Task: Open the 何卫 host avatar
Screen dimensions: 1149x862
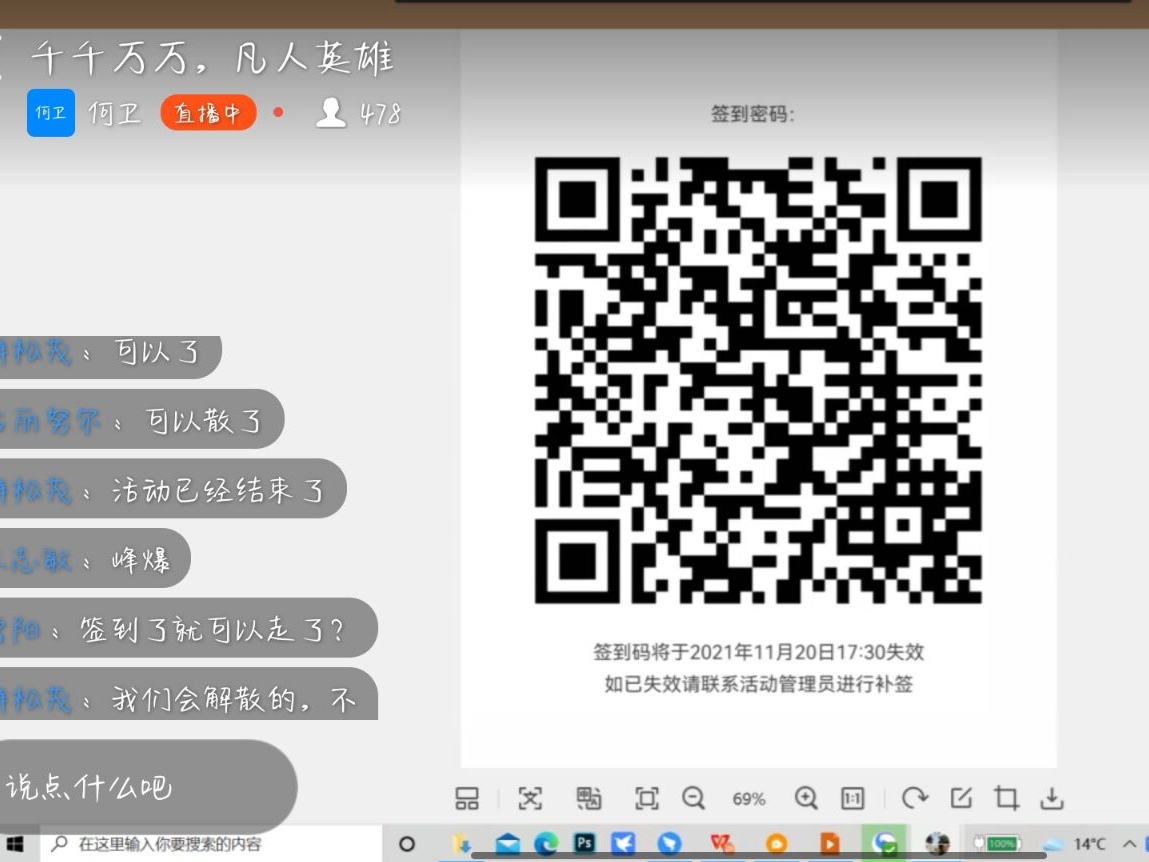Action: click(51, 113)
